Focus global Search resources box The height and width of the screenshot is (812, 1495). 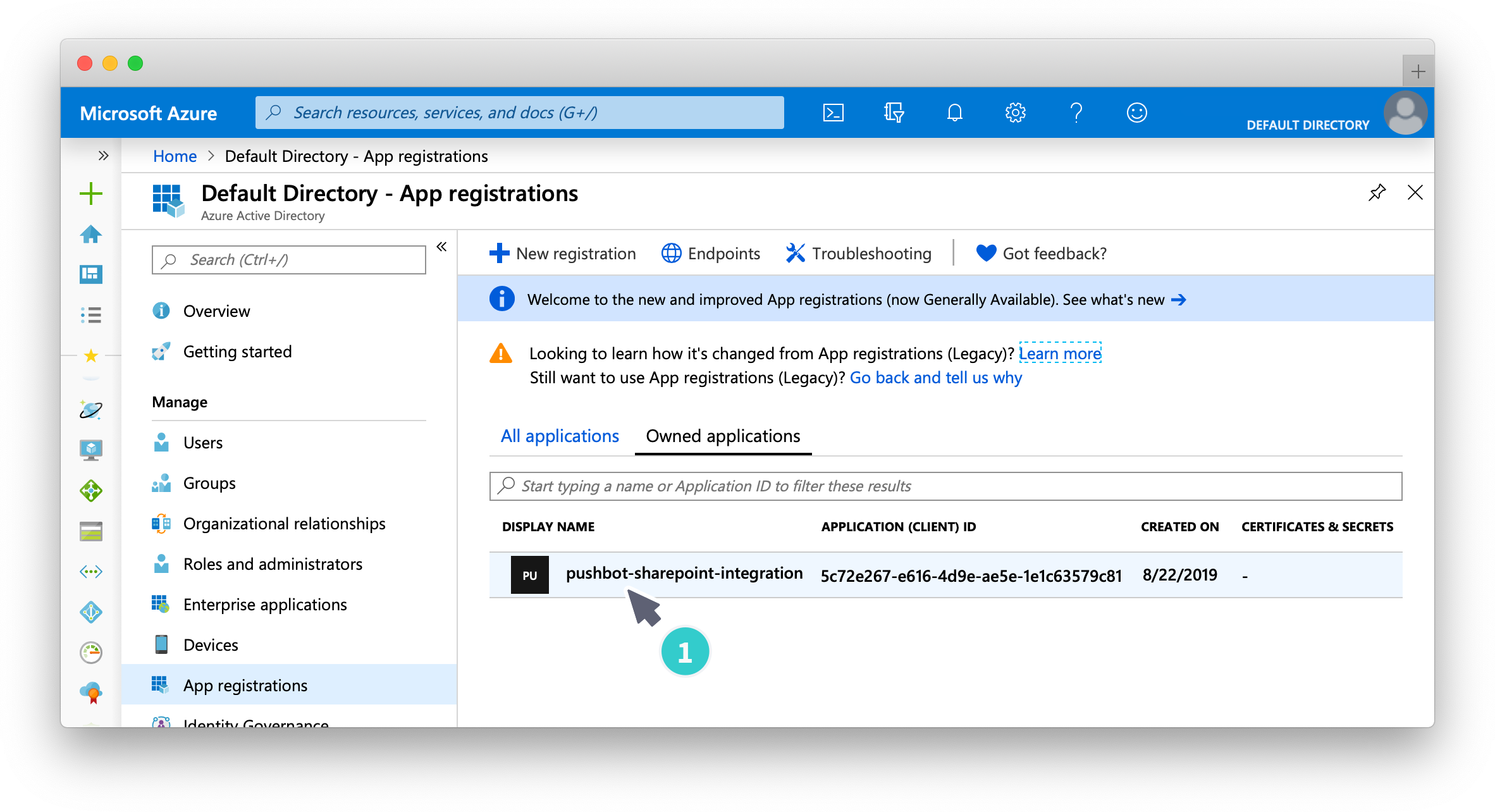click(x=519, y=113)
